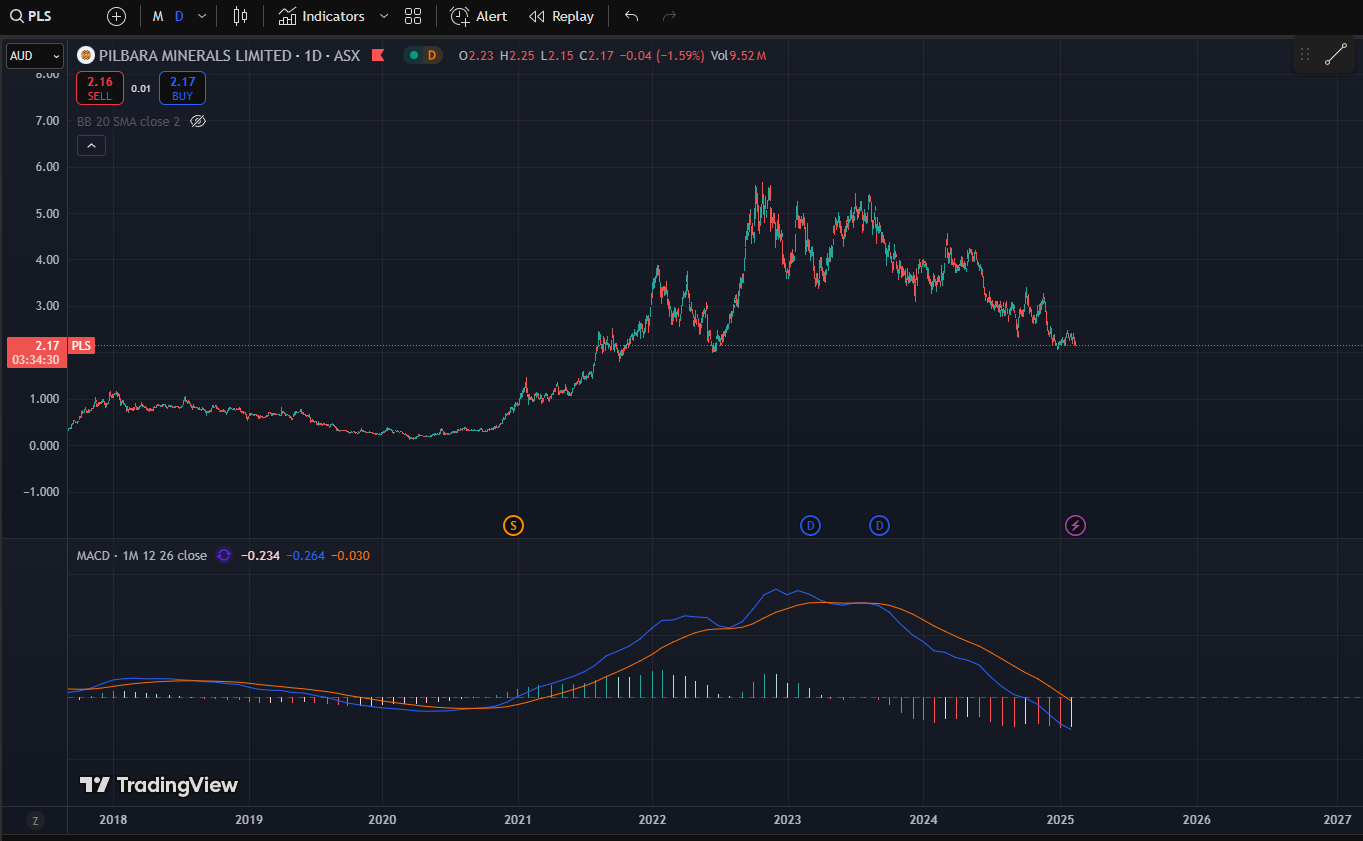Select daily D interval
1363x841 pixels.
click(x=179, y=16)
